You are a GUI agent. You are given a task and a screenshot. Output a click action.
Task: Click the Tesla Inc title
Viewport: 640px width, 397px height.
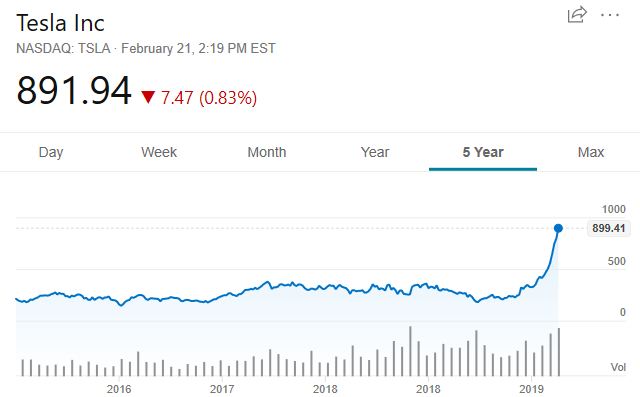pyautogui.click(x=60, y=23)
